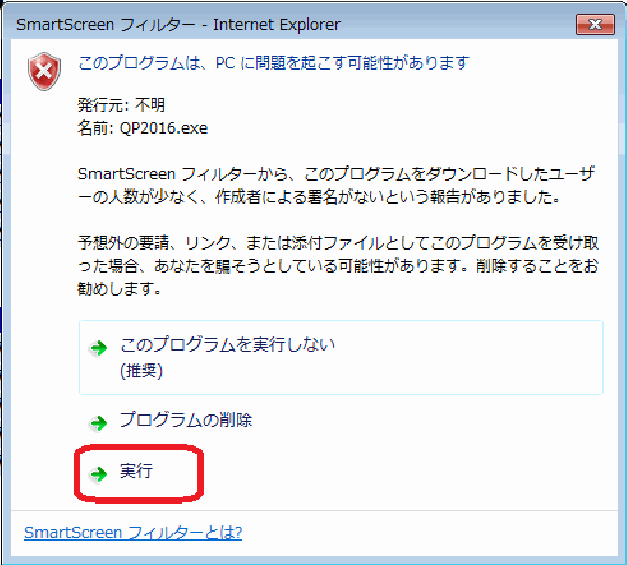Click the (推奨) recommended label
The width and height of the screenshot is (627, 565).
pos(141,370)
